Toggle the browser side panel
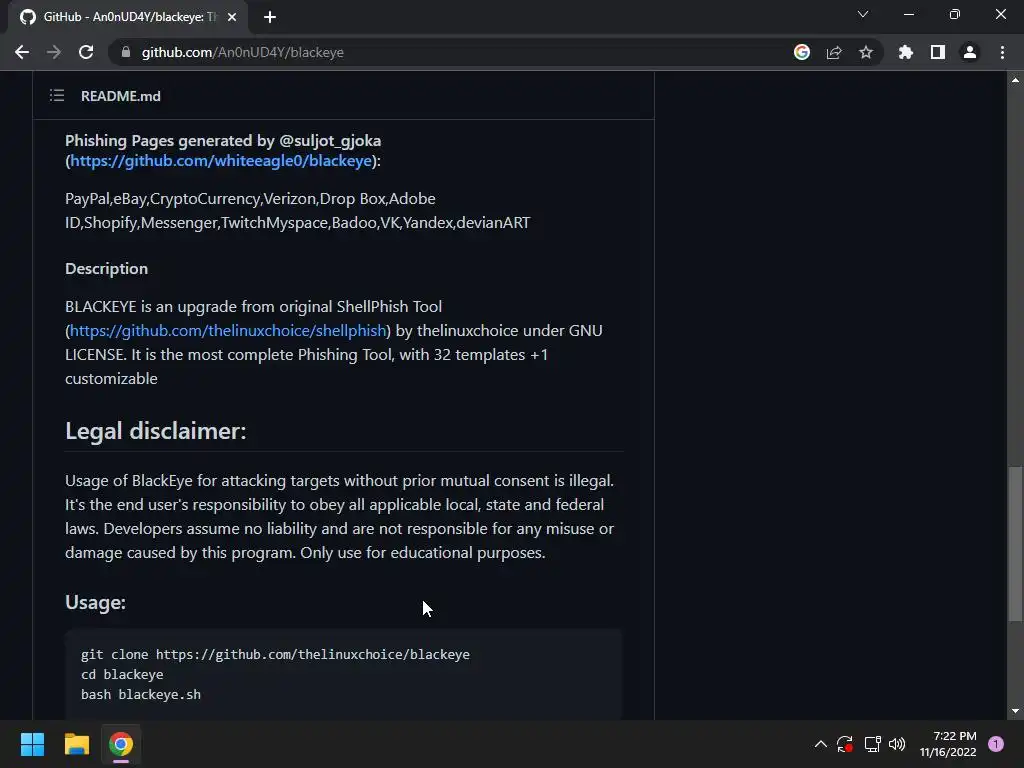The height and width of the screenshot is (768, 1024). [937, 52]
